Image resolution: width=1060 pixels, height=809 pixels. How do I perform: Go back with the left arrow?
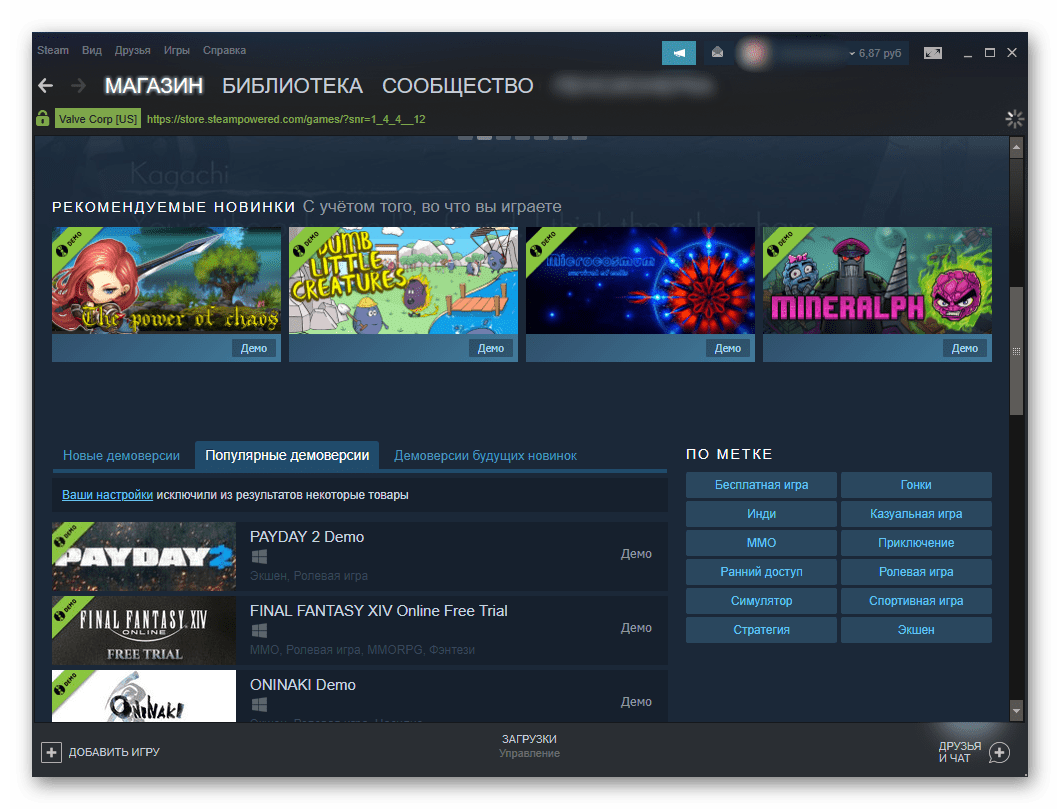[45, 86]
